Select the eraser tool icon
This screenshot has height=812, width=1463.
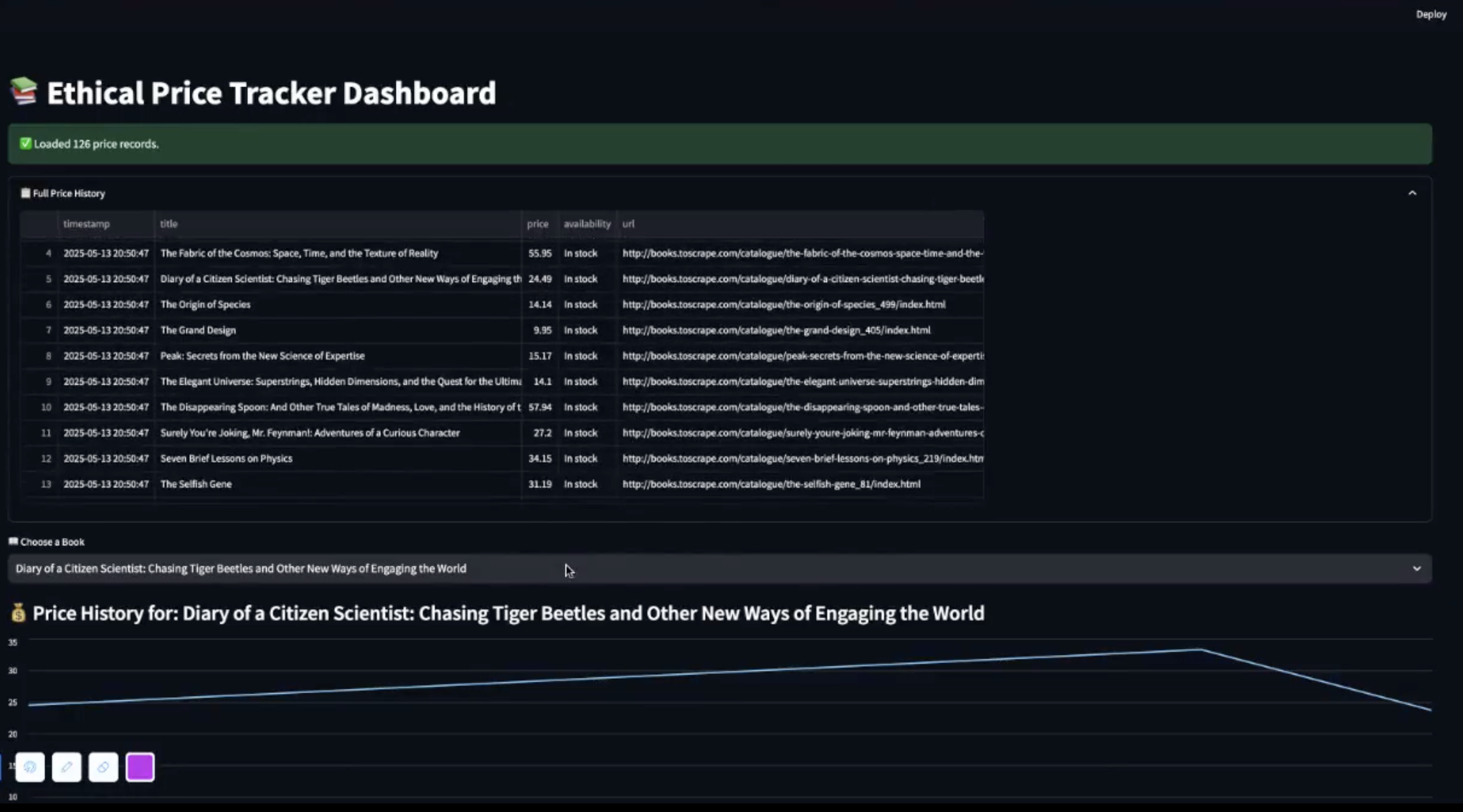coord(103,767)
